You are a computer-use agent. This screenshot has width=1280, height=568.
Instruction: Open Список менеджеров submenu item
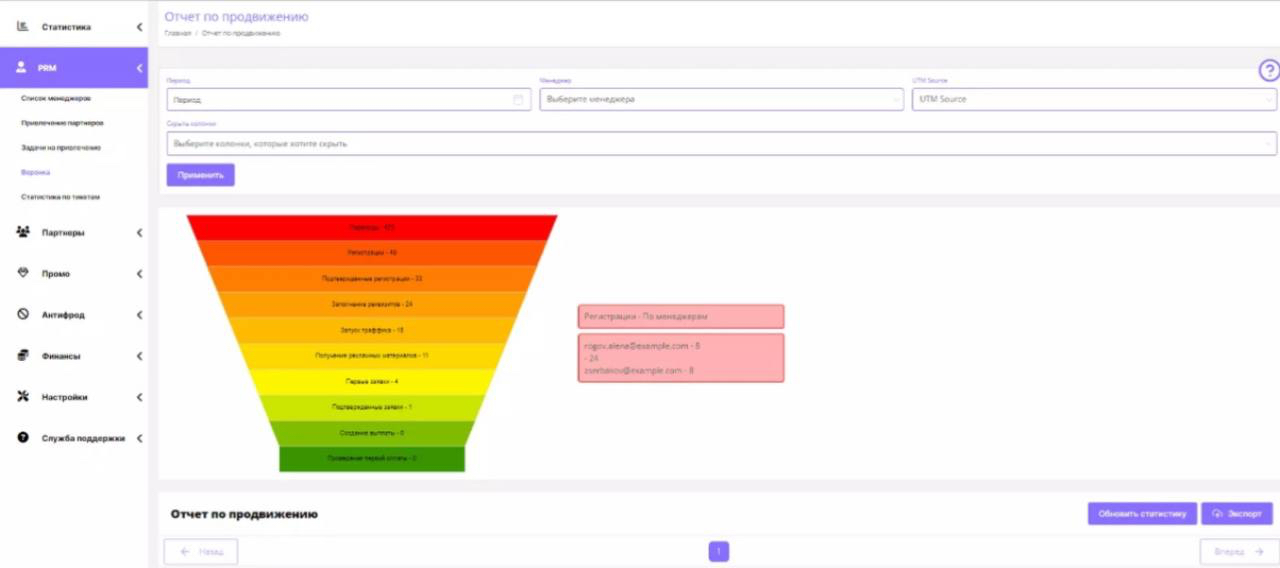tap(56, 98)
